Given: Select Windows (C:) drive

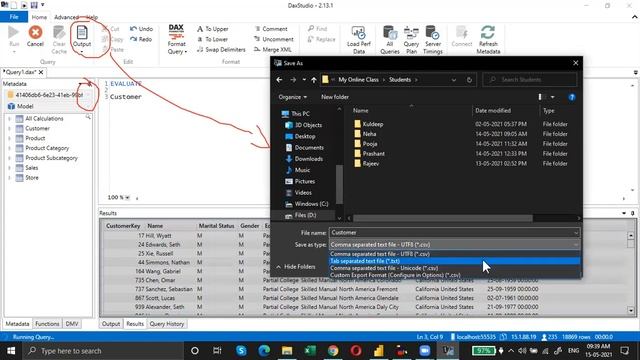Looking at the screenshot, I should coord(311,204).
